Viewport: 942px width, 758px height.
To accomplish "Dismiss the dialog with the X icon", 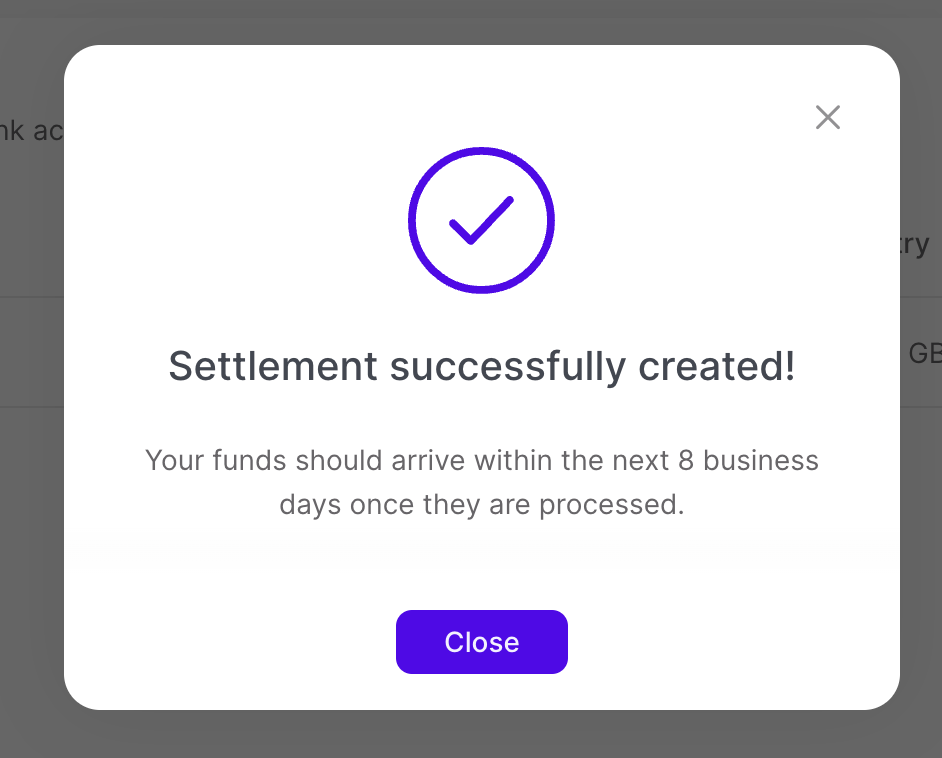I will 827,118.
